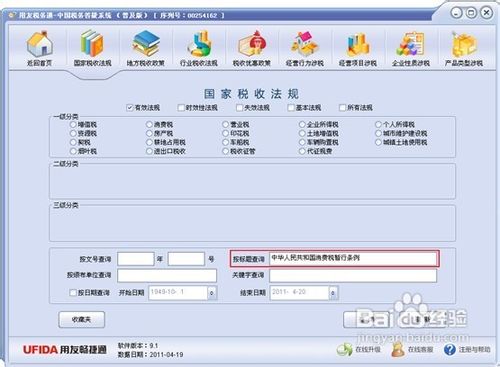500x367 pixels.
Task: Maximize the tax system window
Action: tap(471, 13)
